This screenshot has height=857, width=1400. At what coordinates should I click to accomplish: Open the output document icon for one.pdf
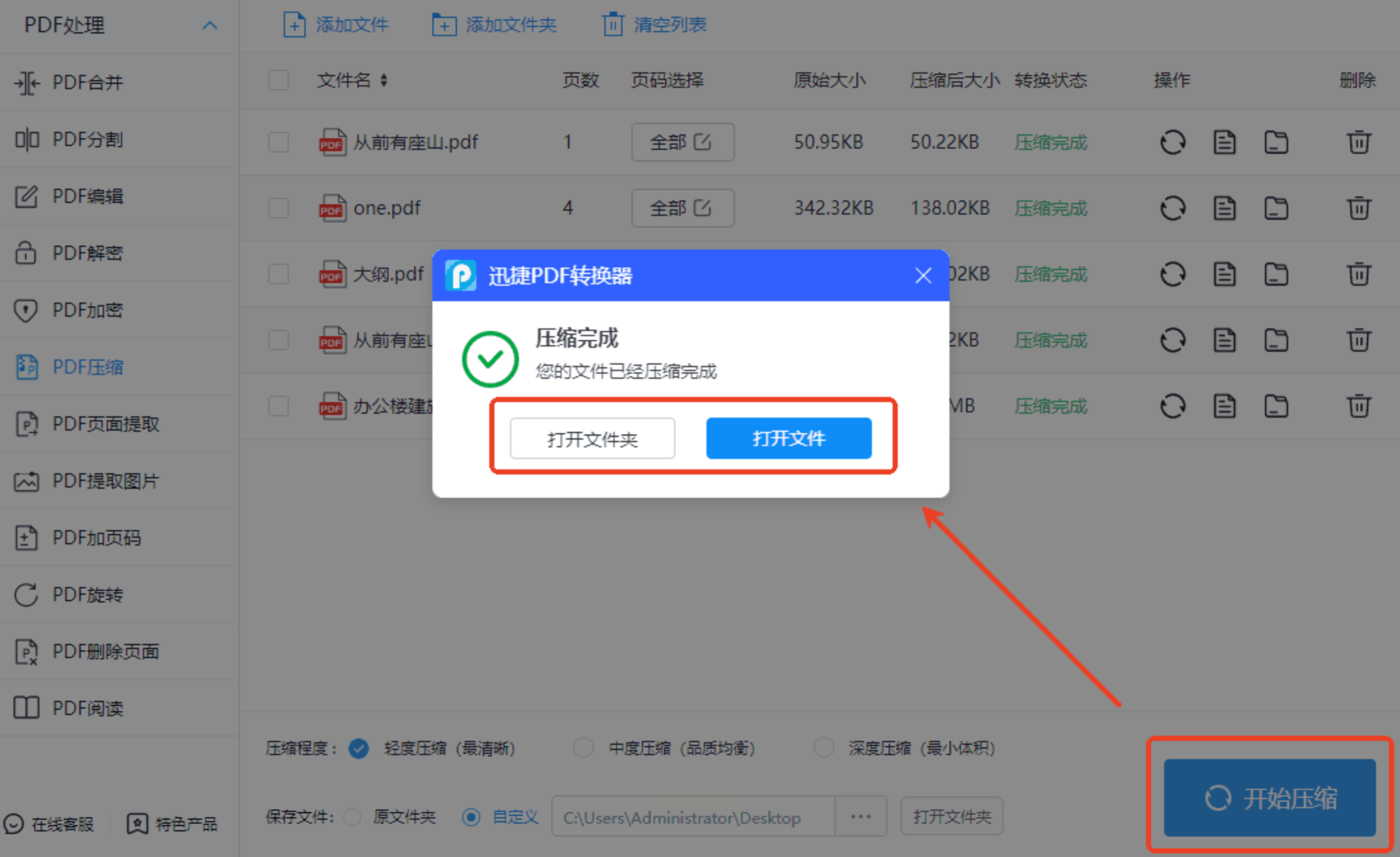(1224, 208)
